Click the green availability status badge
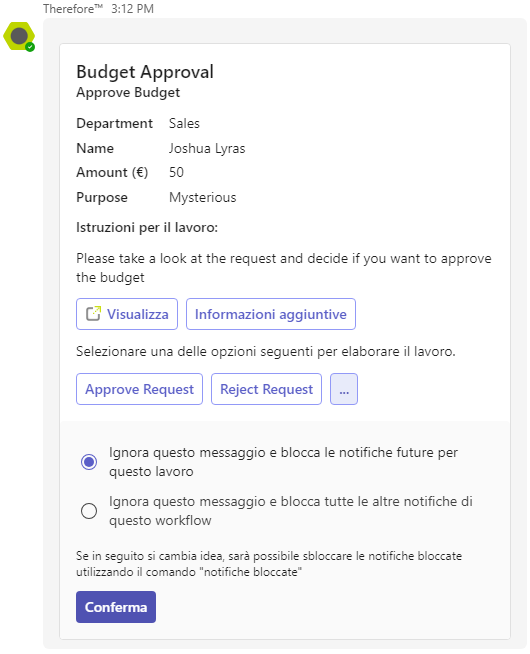530x654 pixels. pos(30,47)
